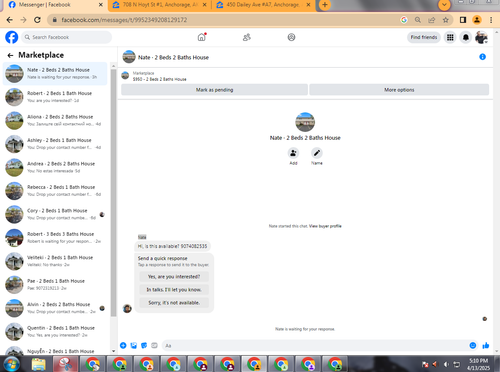Click the browser address bar URL
The width and height of the screenshot is (500, 372).
124,20
